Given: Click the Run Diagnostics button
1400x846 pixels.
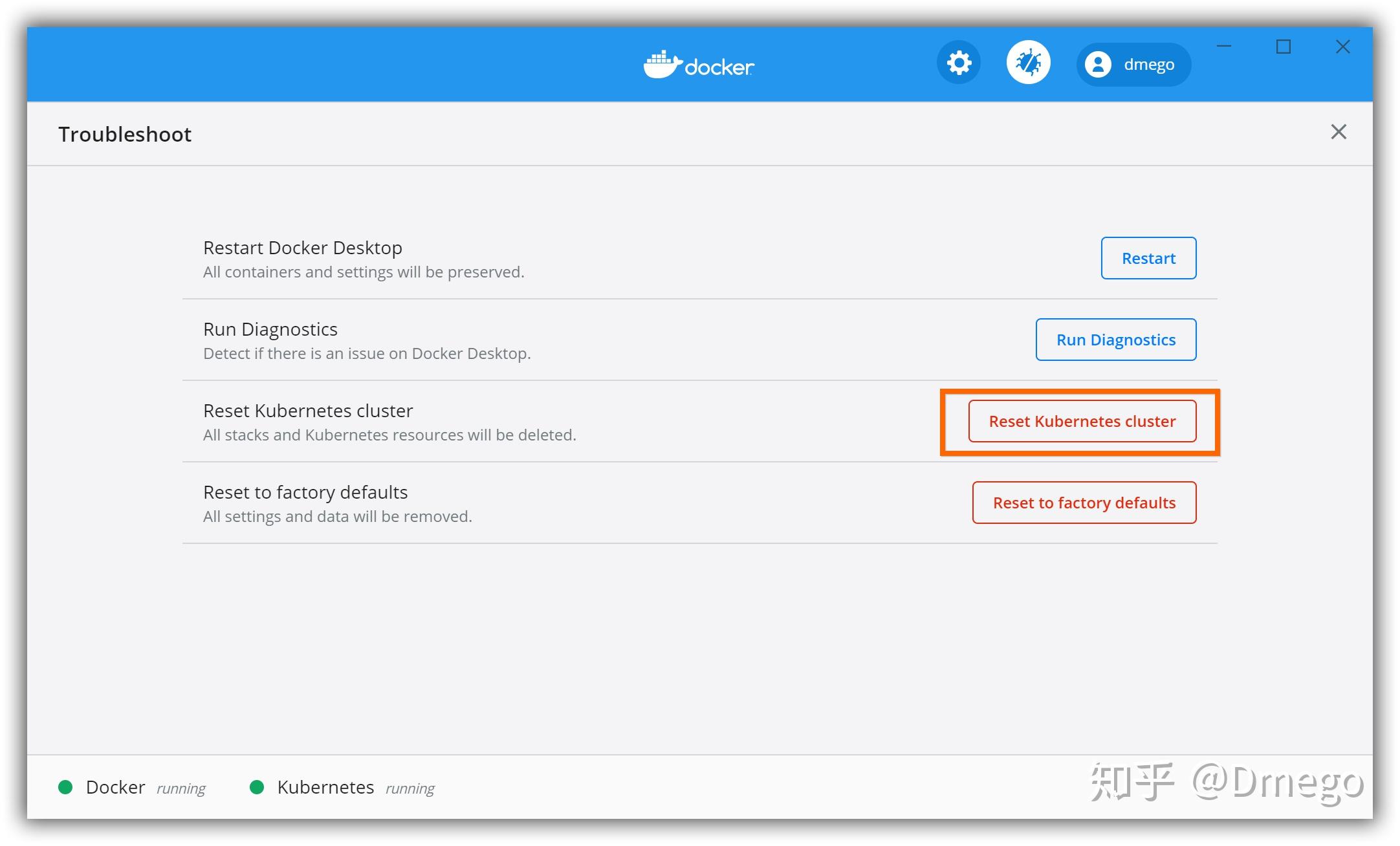Looking at the screenshot, I should (1115, 340).
